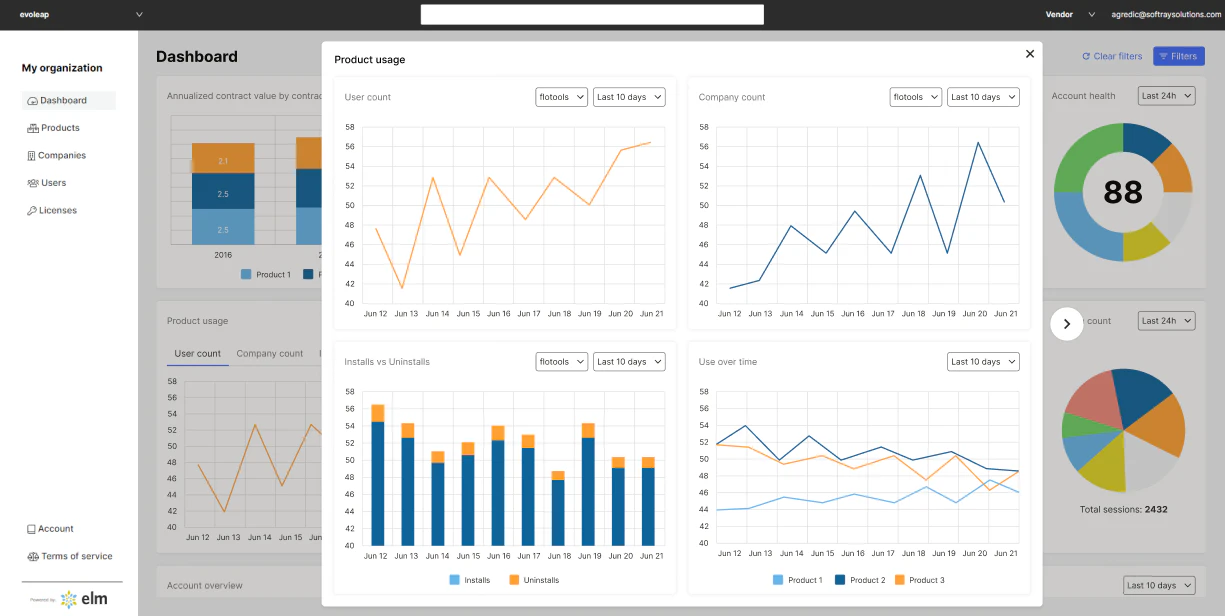The width and height of the screenshot is (1225, 616).
Task: Open Account settings in the sidebar
Action: (x=48, y=528)
